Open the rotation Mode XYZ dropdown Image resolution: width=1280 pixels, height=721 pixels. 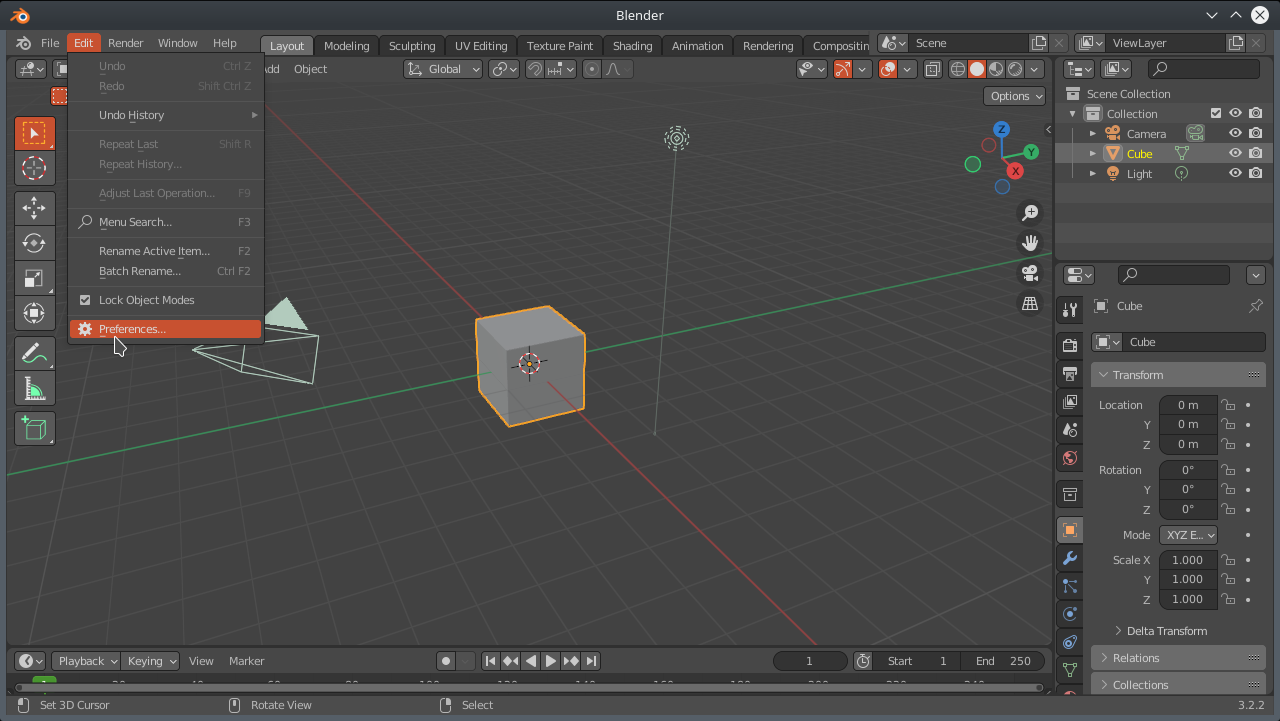tap(1187, 535)
